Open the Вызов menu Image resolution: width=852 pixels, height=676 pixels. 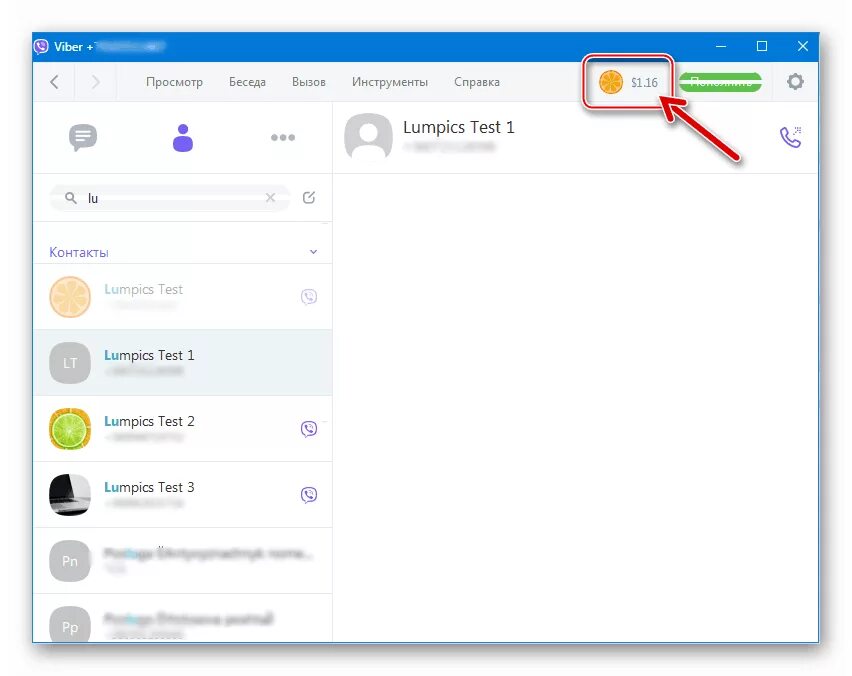(309, 82)
